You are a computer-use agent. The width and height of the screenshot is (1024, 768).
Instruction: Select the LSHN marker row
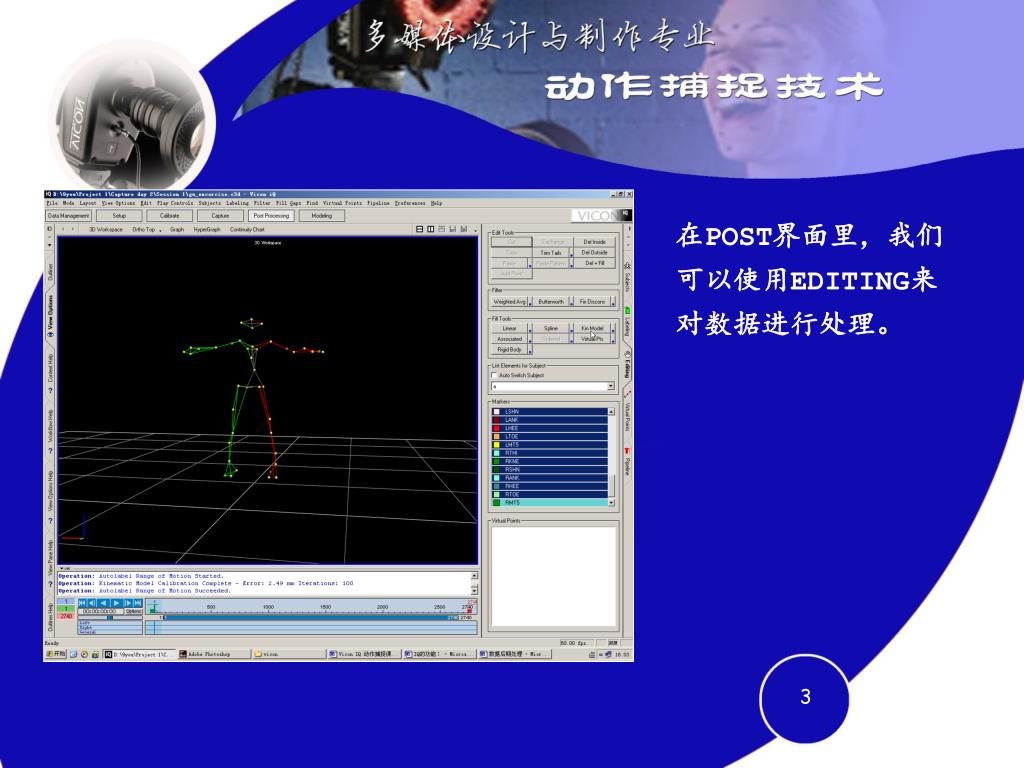550,411
